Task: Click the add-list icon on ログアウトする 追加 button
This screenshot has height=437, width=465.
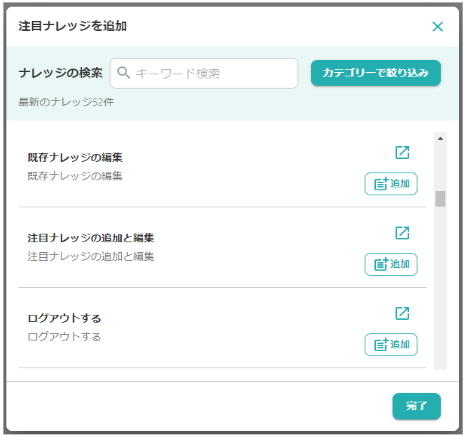Action: [x=381, y=344]
